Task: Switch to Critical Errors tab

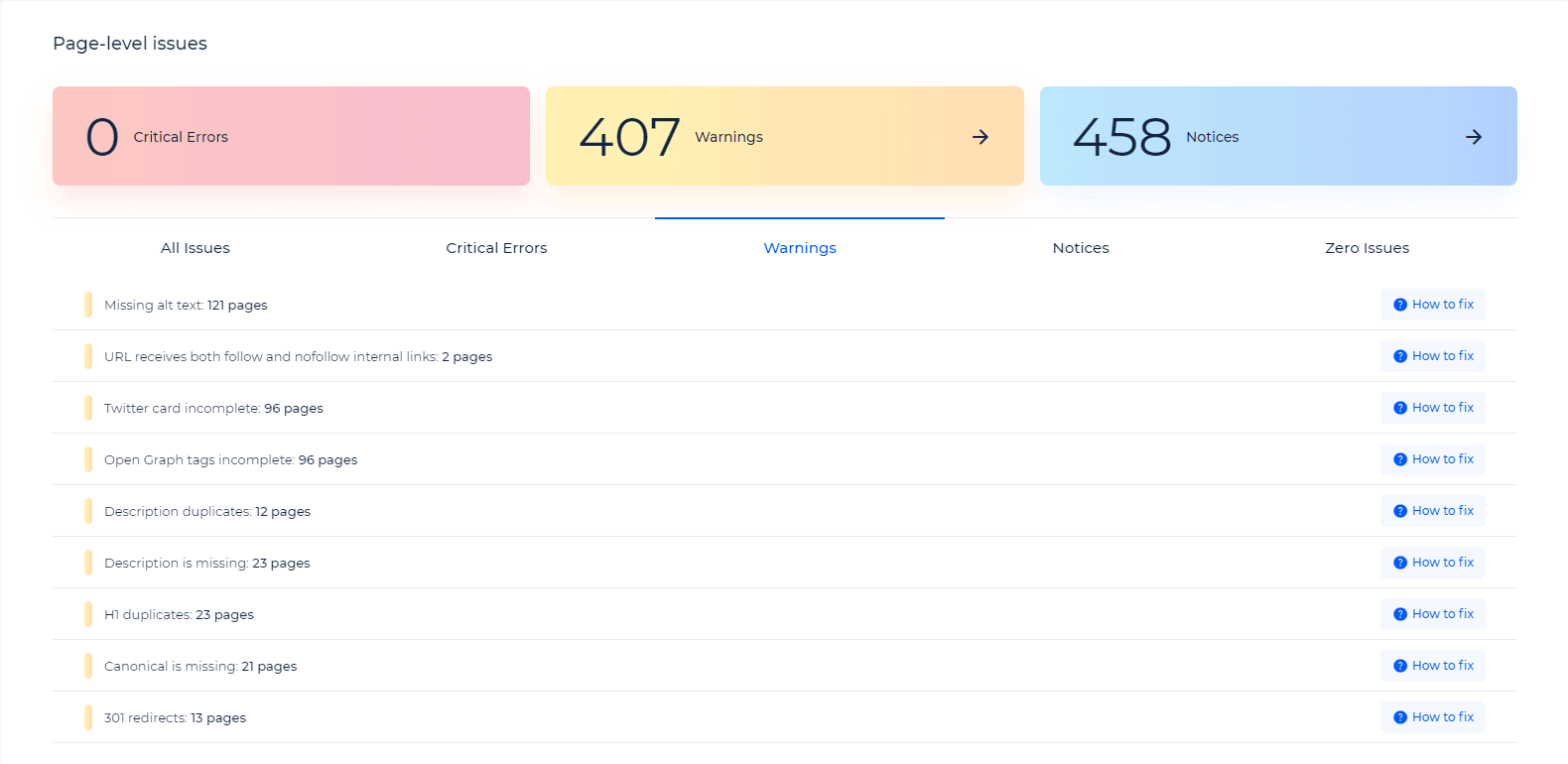Action: coord(496,248)
